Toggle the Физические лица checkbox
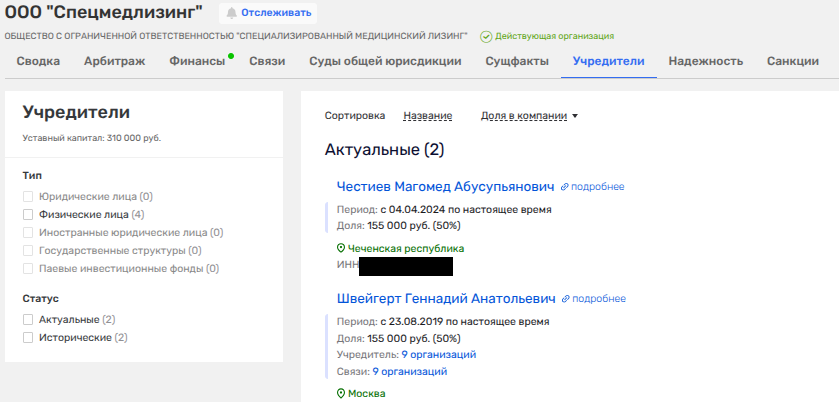Viewport: 839px width, 402px height. 29,214
